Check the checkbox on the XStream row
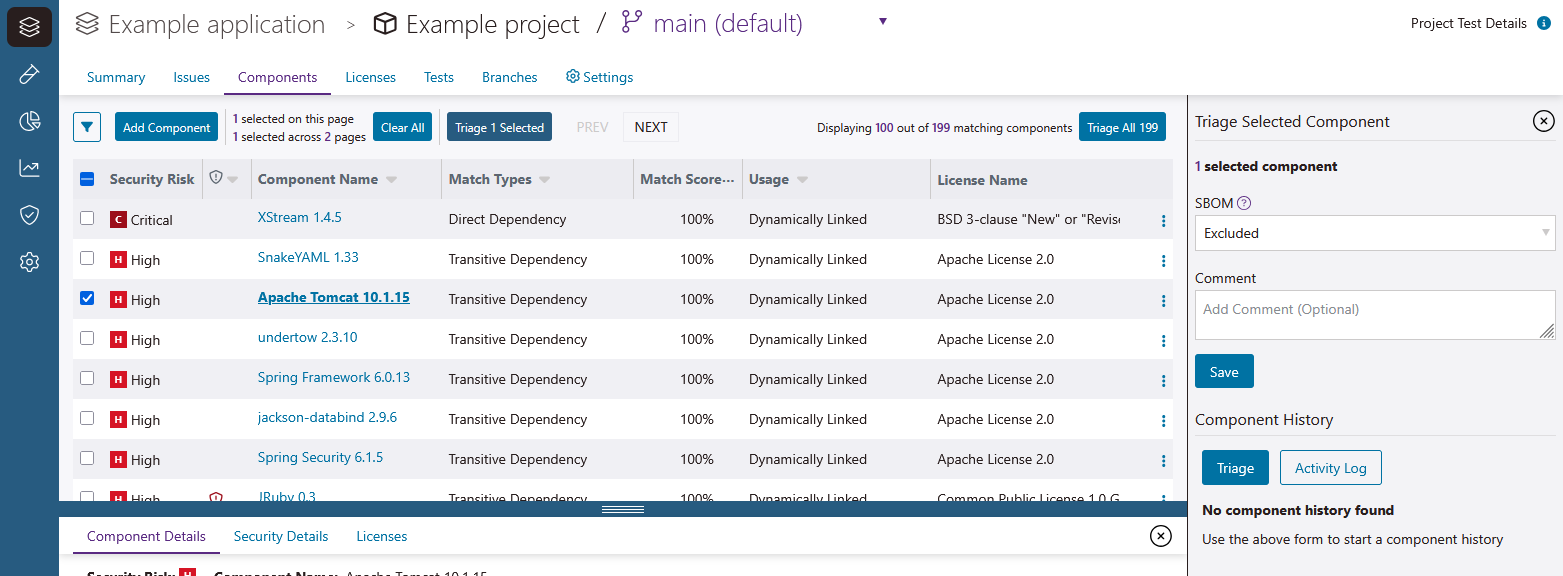Image resolution: width=1563 pixels, height=576 pixels. [86, 218]
